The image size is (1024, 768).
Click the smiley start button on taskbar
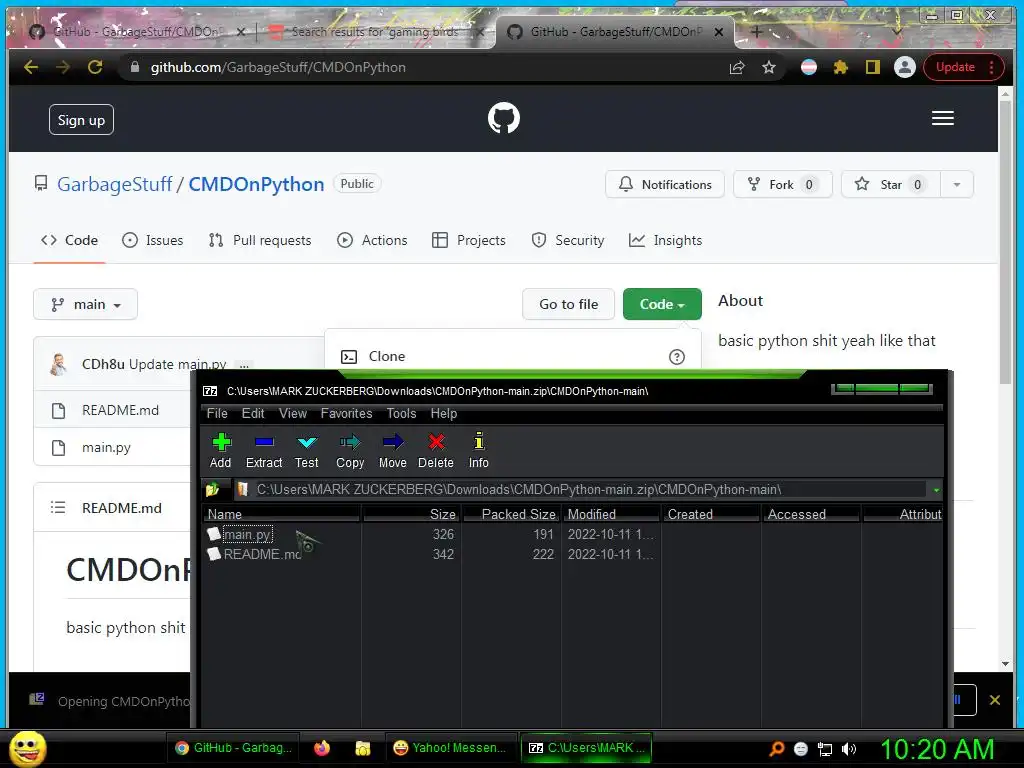pos(27,748)
